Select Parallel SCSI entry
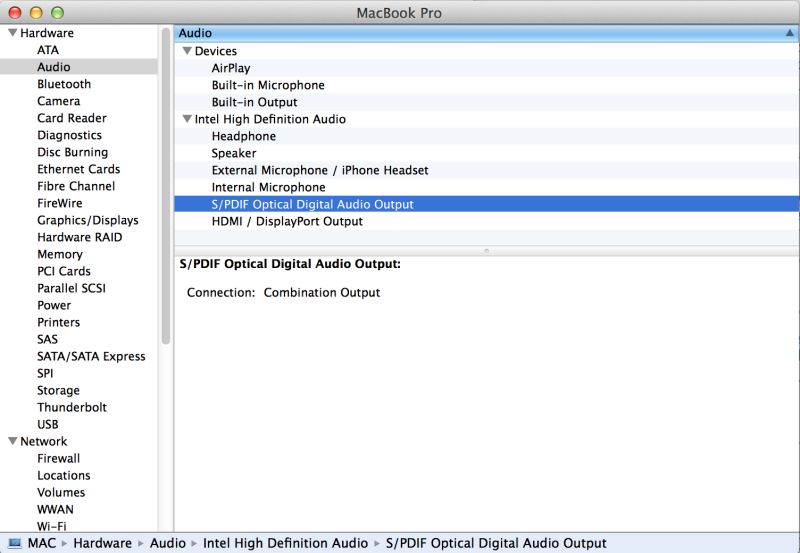The image size is (800, 553). click(71, 288)
